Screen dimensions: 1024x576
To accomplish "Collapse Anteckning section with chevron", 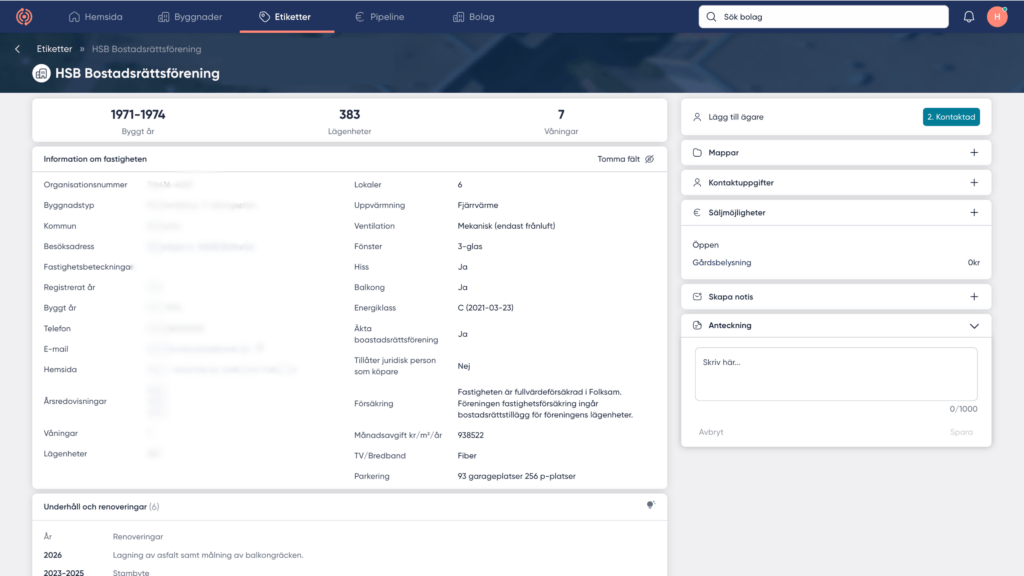I will [974, 326].
